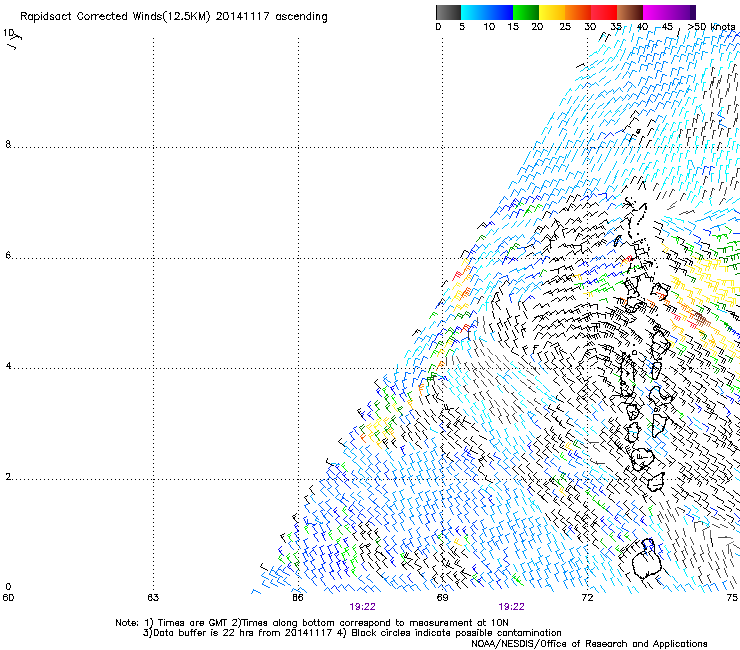The width and height of the screenshot is (740, 650).
Task: Click the purple '19:22' time near longitude 66
Action: [x=362, y=607]
